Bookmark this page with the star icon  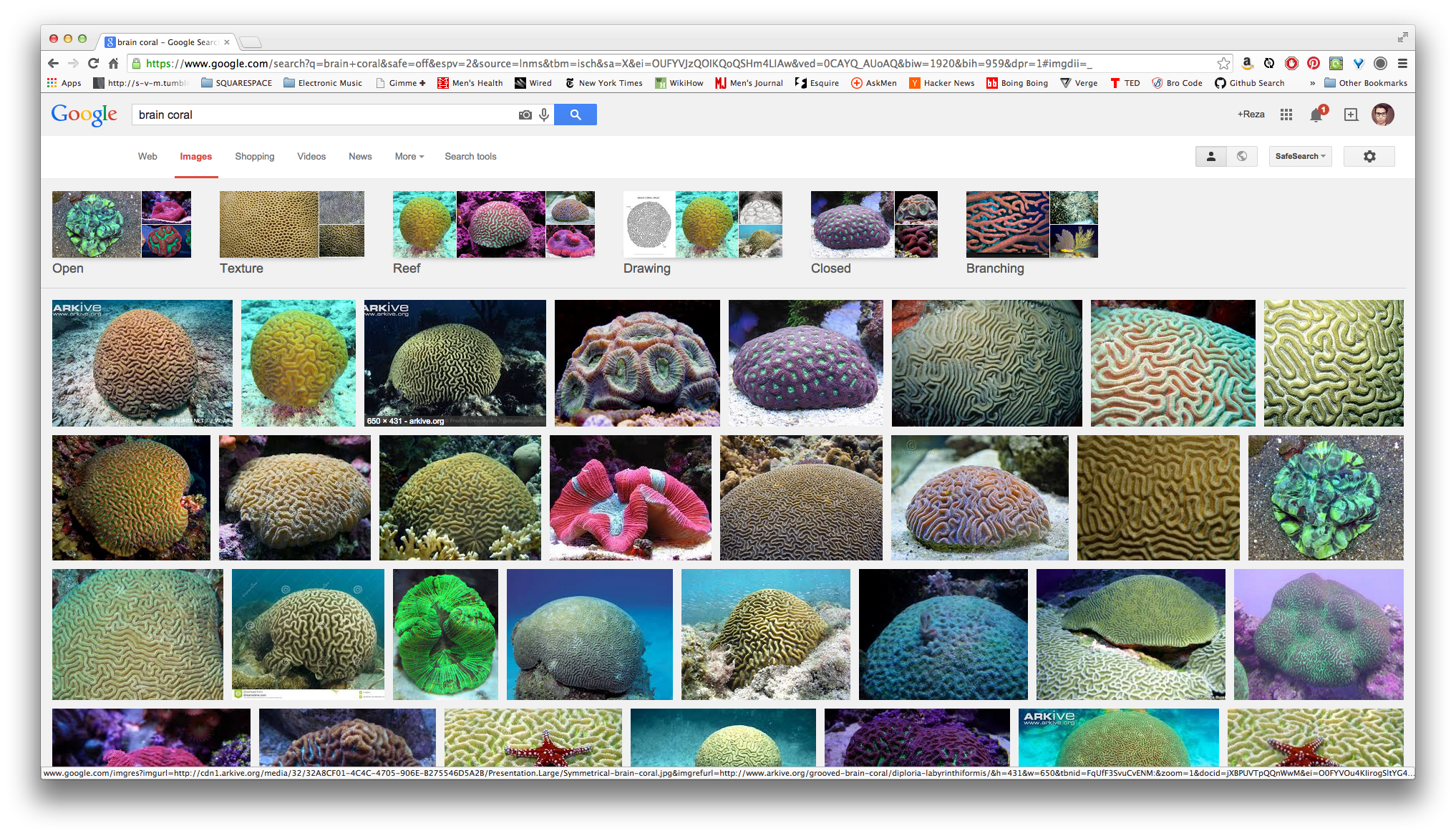pos(1223,64)
